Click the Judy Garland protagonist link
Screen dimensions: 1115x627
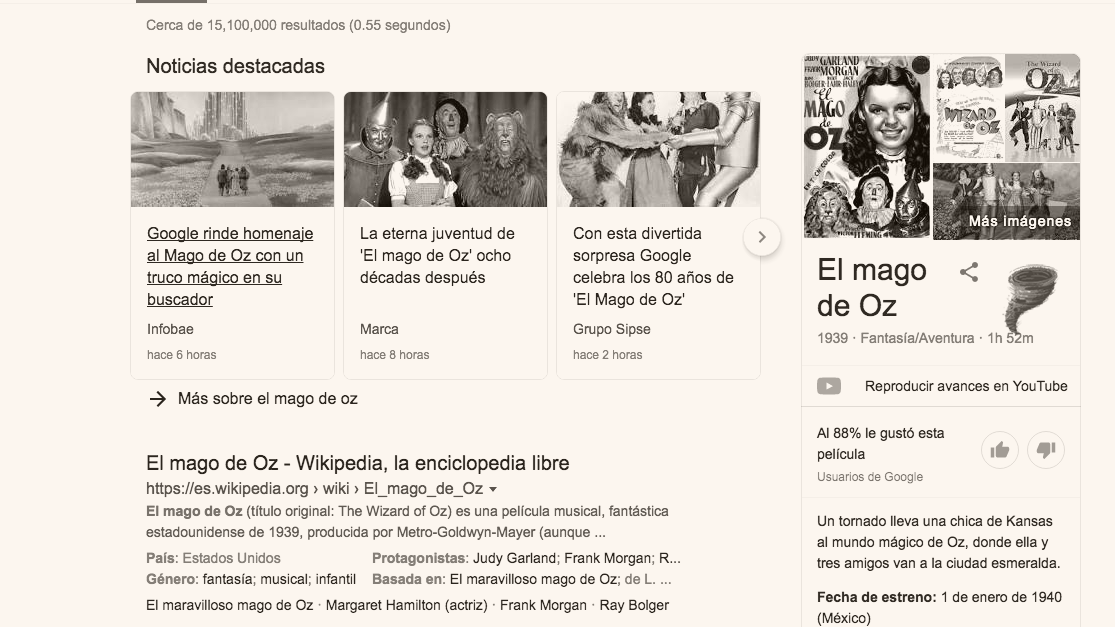click(514, 558)
